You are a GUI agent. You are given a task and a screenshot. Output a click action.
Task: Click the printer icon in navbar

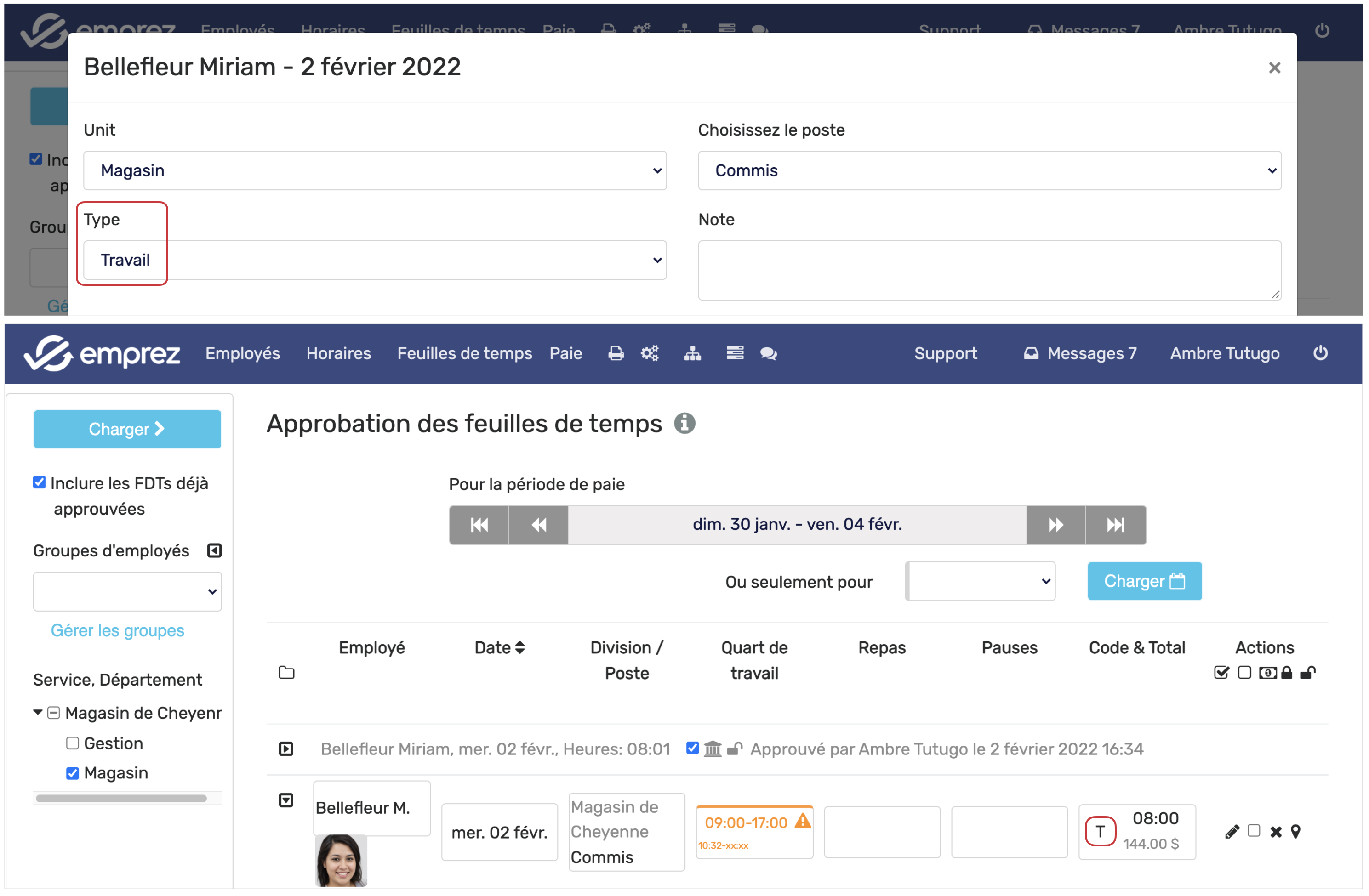[x=616, y=353]
